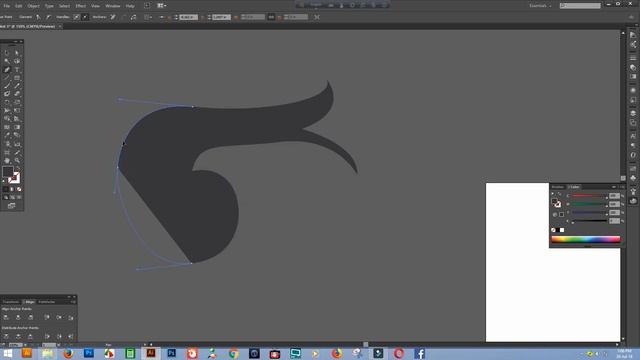This screenshot has height=360, width=640.
Task: Select the Zoom tool
Action: click(17, 160)
